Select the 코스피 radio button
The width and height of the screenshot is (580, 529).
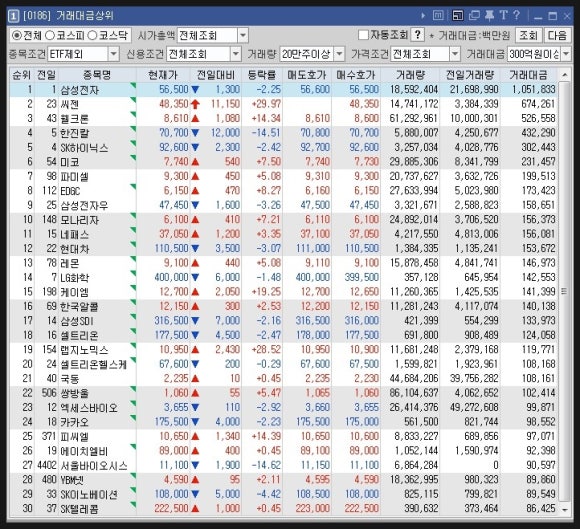[50, 36]
